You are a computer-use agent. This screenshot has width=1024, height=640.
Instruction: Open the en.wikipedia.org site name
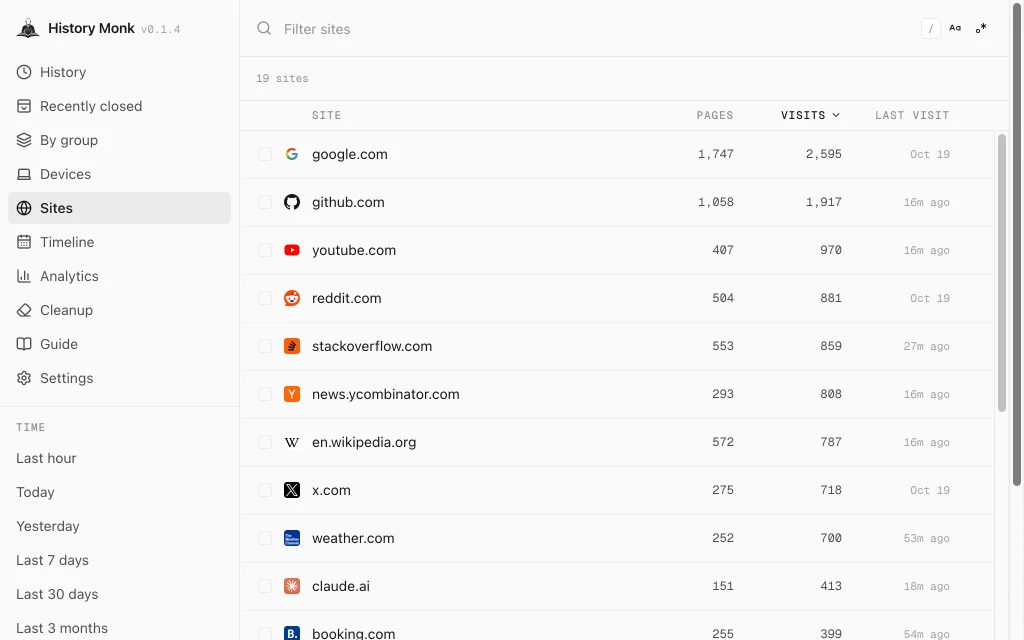click(x=364, y=442)
